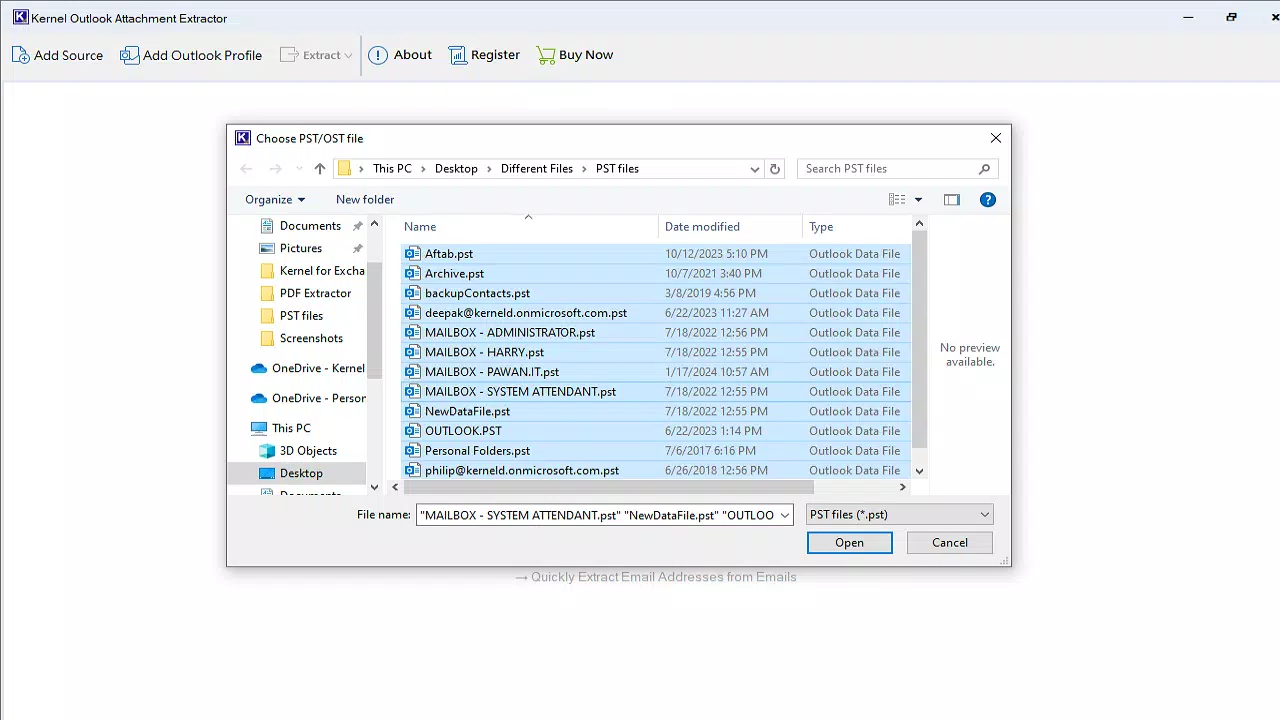Click the Pictures folder icon in sidebar

click(x=267, y=248)
